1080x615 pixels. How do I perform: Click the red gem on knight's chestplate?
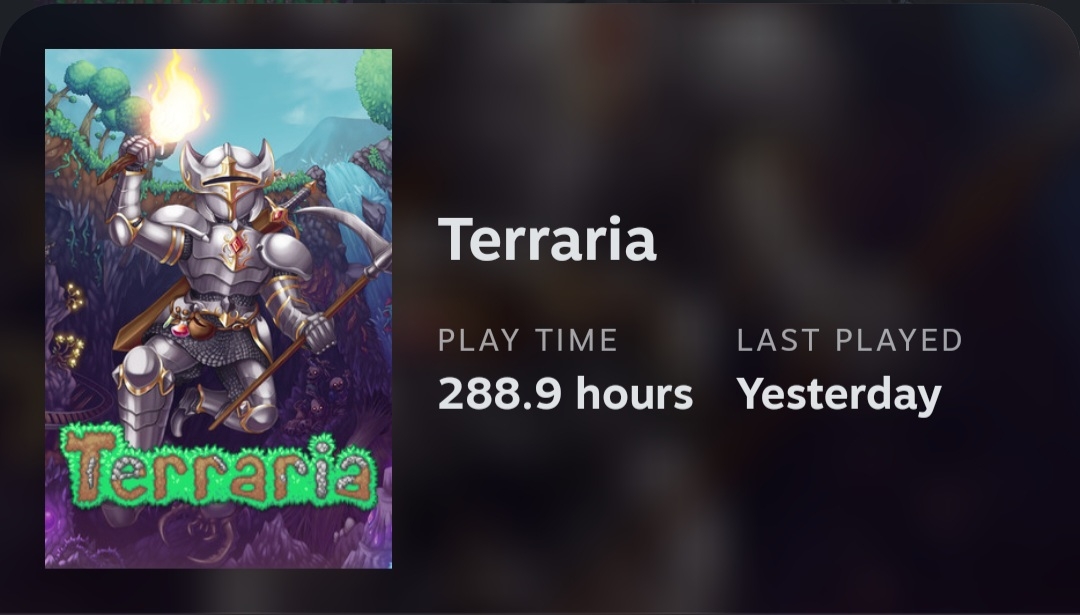click(236, 242)
